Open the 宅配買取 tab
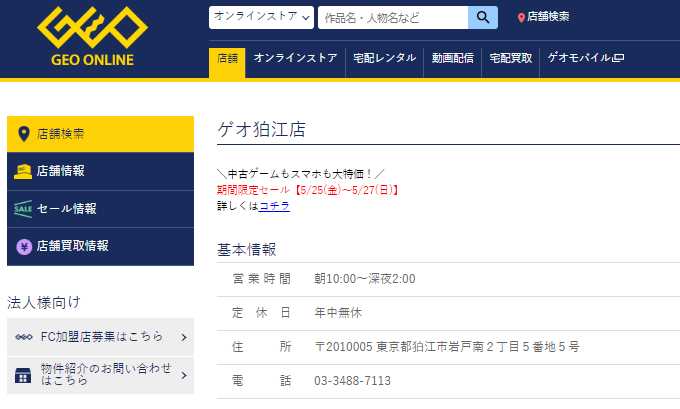 (510, 58)
